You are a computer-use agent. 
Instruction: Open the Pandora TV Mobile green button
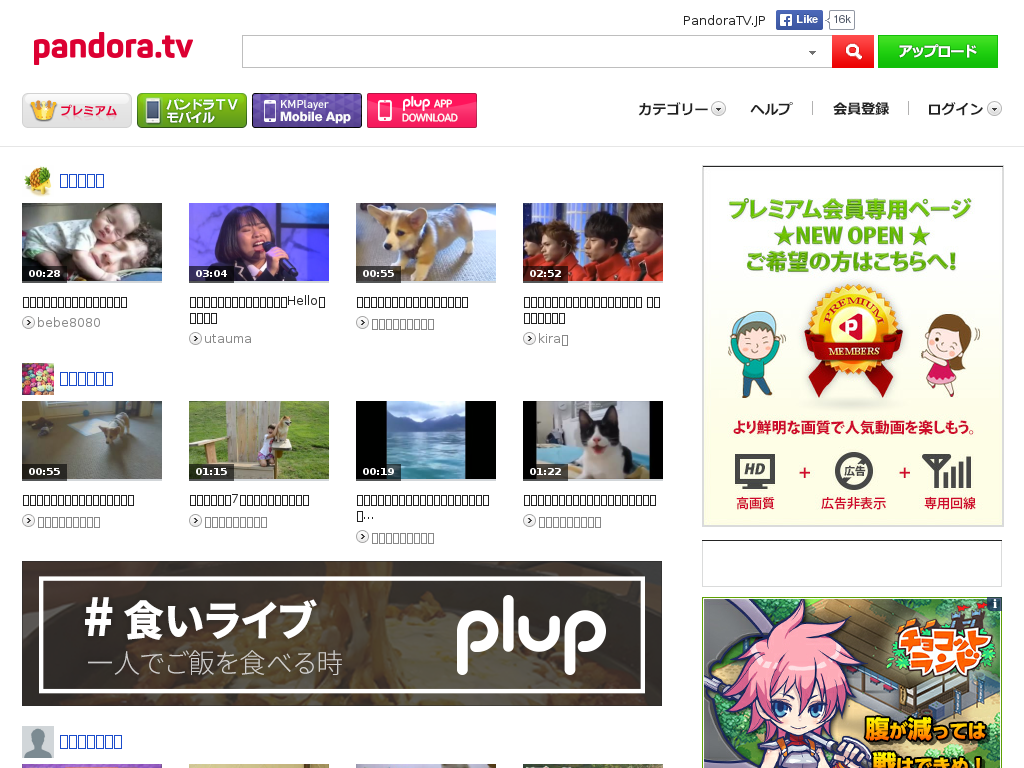[192, 110]
